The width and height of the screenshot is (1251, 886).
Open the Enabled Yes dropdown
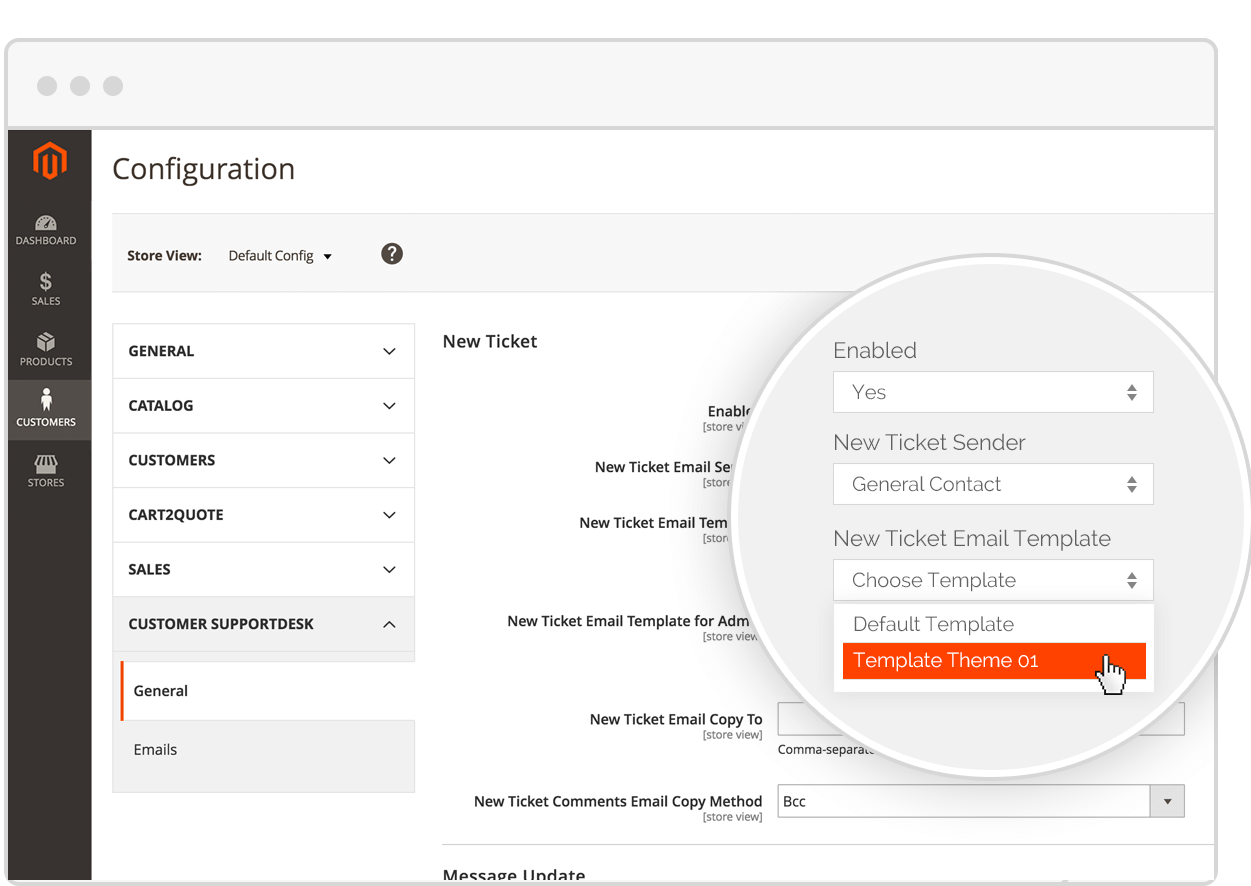point(992,392)
